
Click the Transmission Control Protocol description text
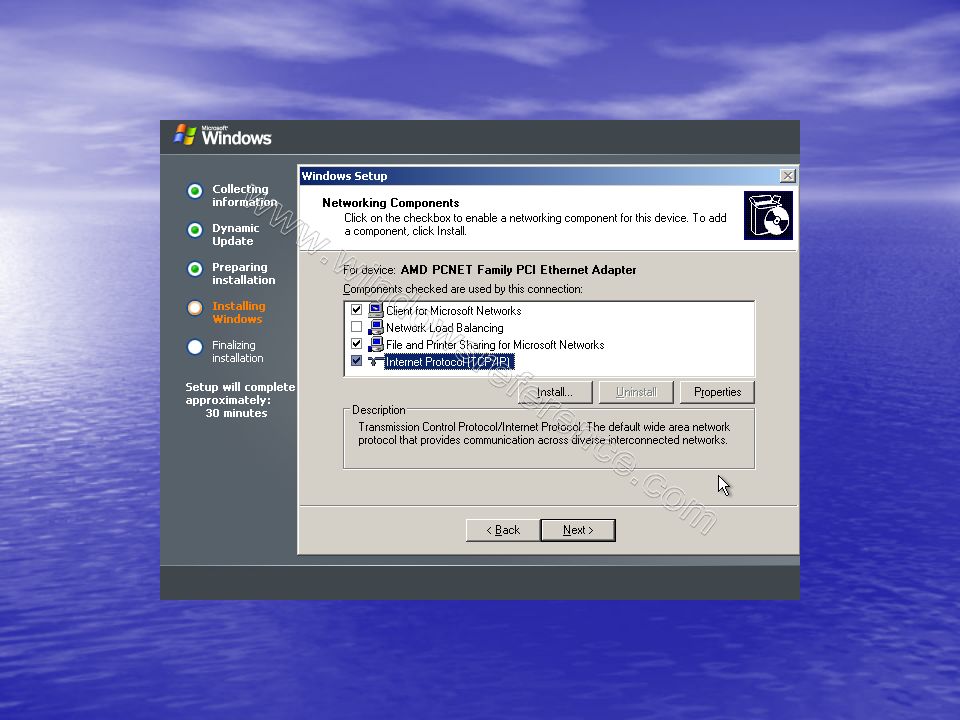click(x=544, y=433)
